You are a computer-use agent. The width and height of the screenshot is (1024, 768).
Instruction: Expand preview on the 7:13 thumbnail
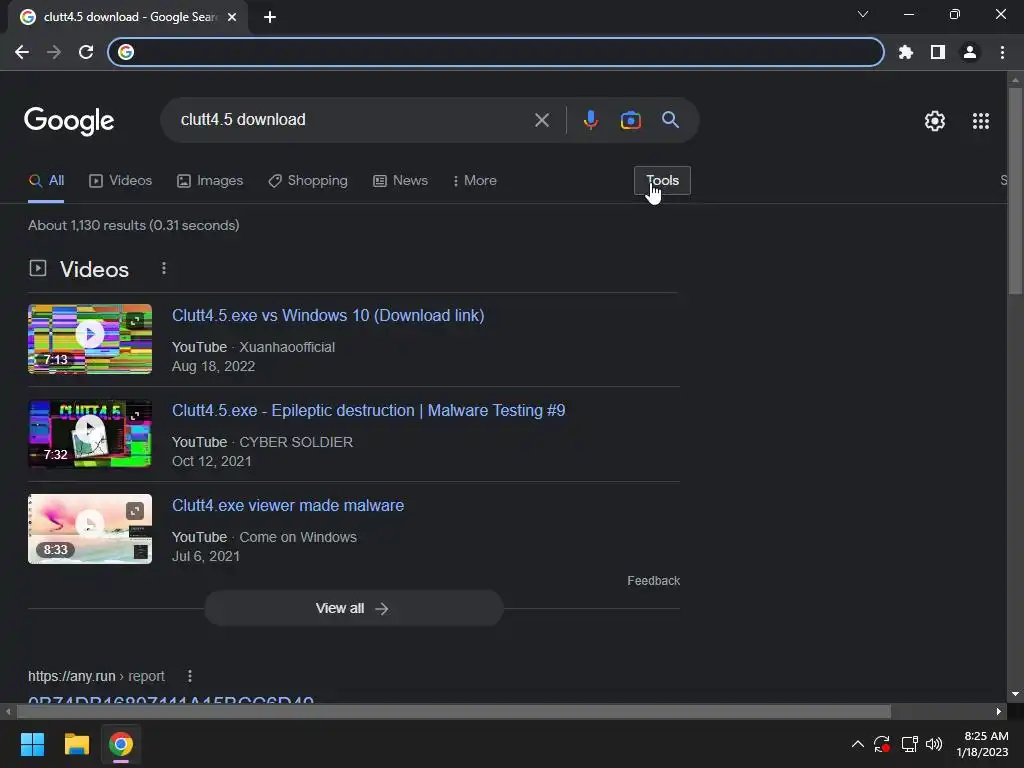[x=135, y=321]
